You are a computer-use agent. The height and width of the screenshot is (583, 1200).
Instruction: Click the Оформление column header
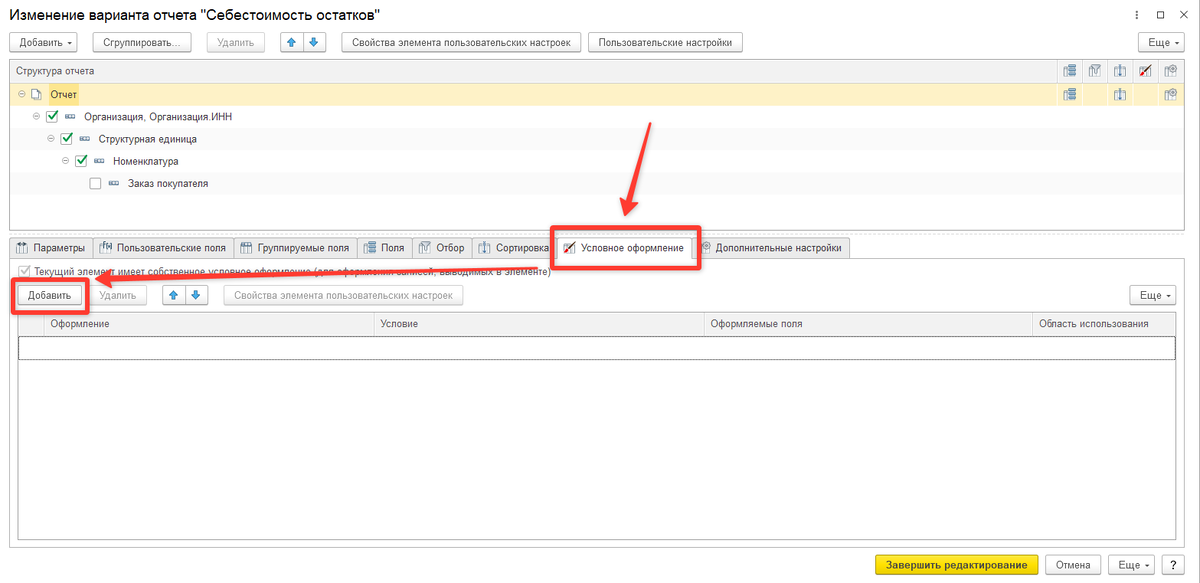tap(208, 324)
